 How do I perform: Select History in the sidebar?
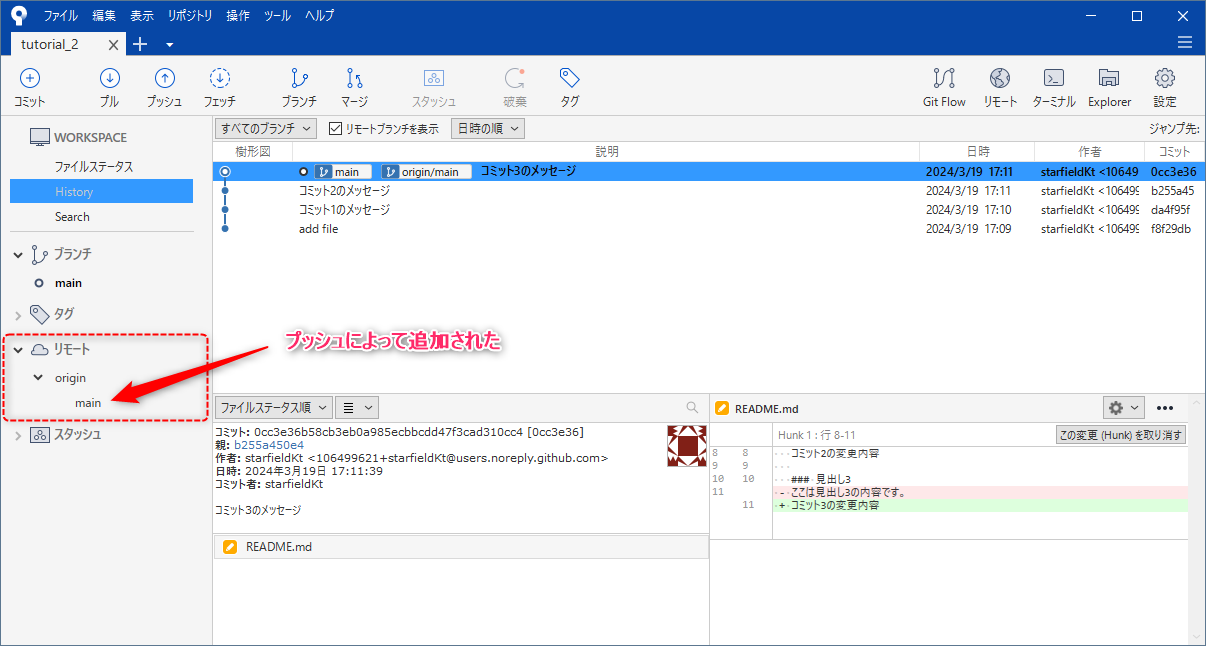pyautogui.click(x=101, y=191)
